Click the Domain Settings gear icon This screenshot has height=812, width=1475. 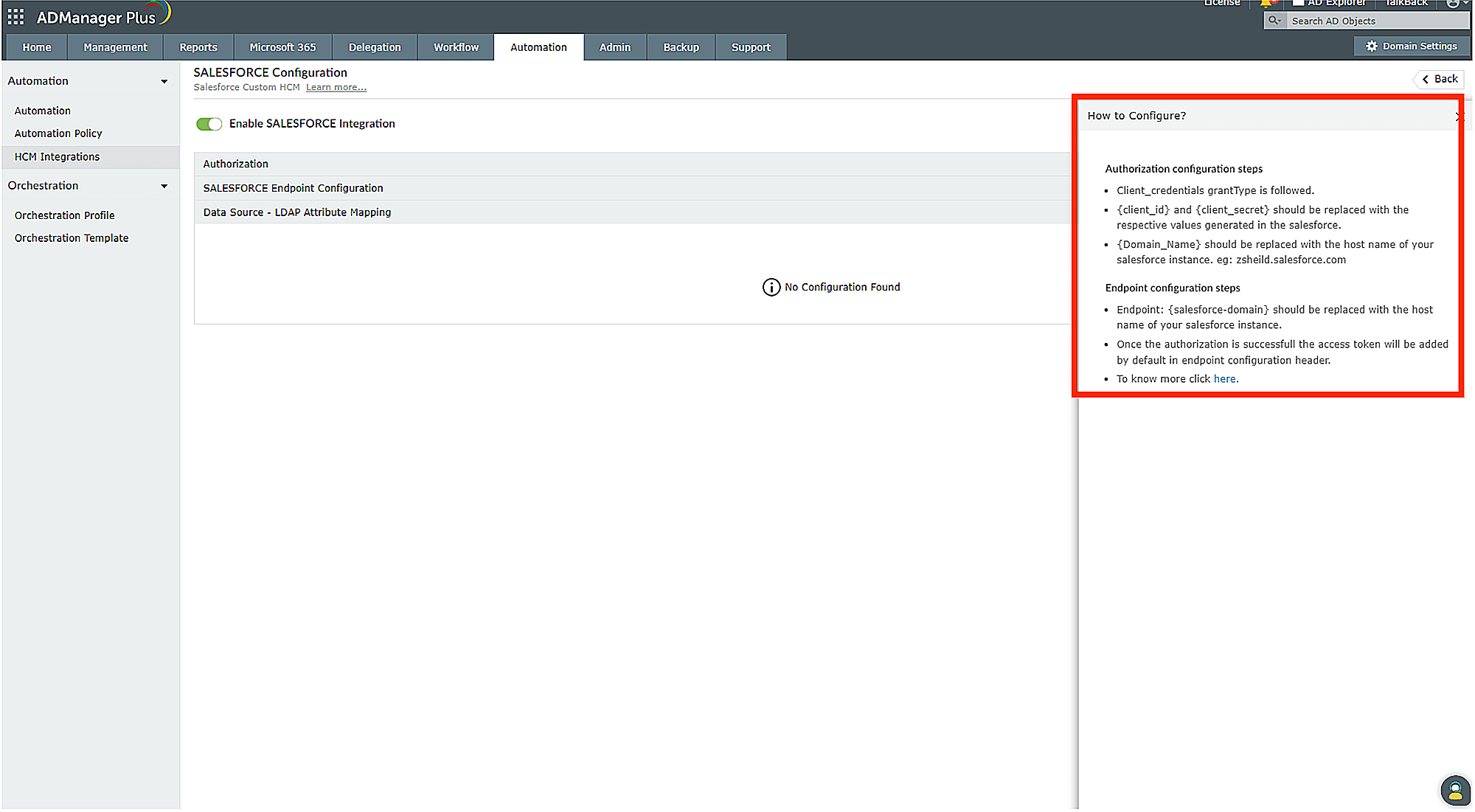coord(1371,46)
